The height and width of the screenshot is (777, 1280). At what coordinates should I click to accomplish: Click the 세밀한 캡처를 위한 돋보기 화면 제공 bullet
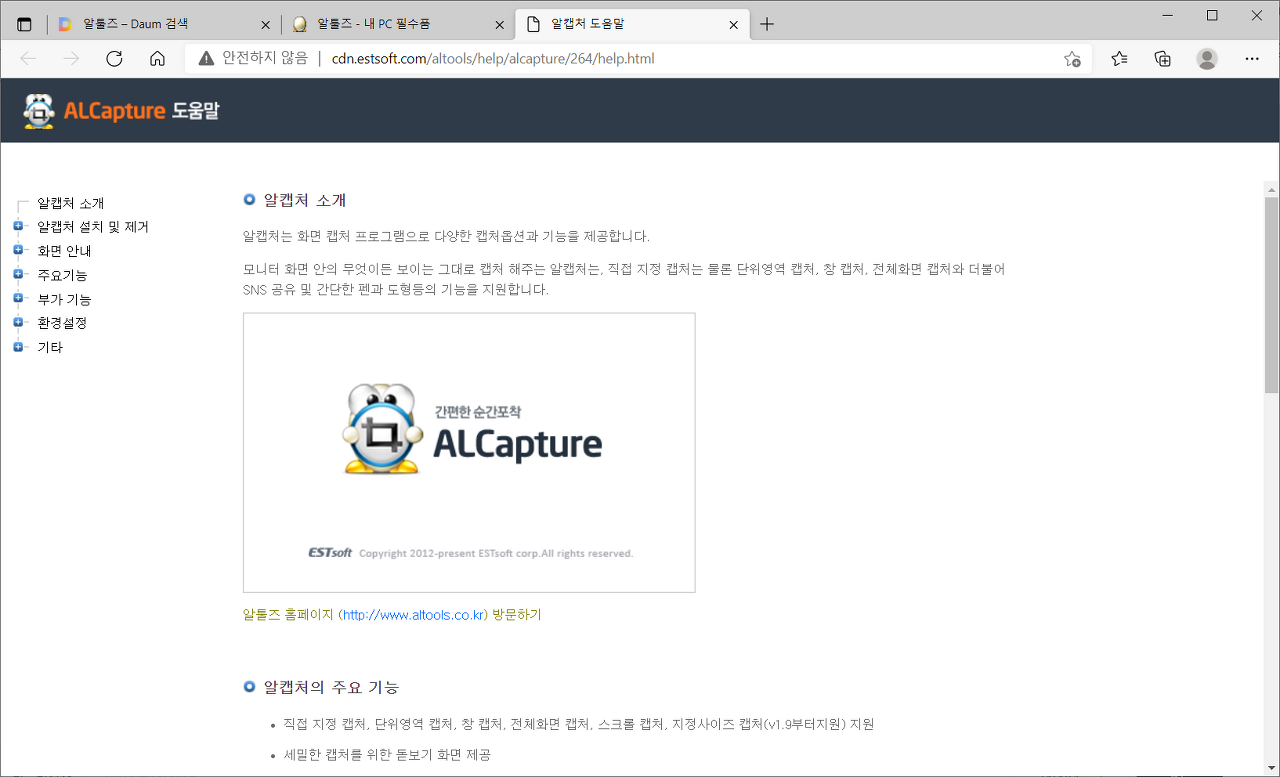(x=387, y=755)
